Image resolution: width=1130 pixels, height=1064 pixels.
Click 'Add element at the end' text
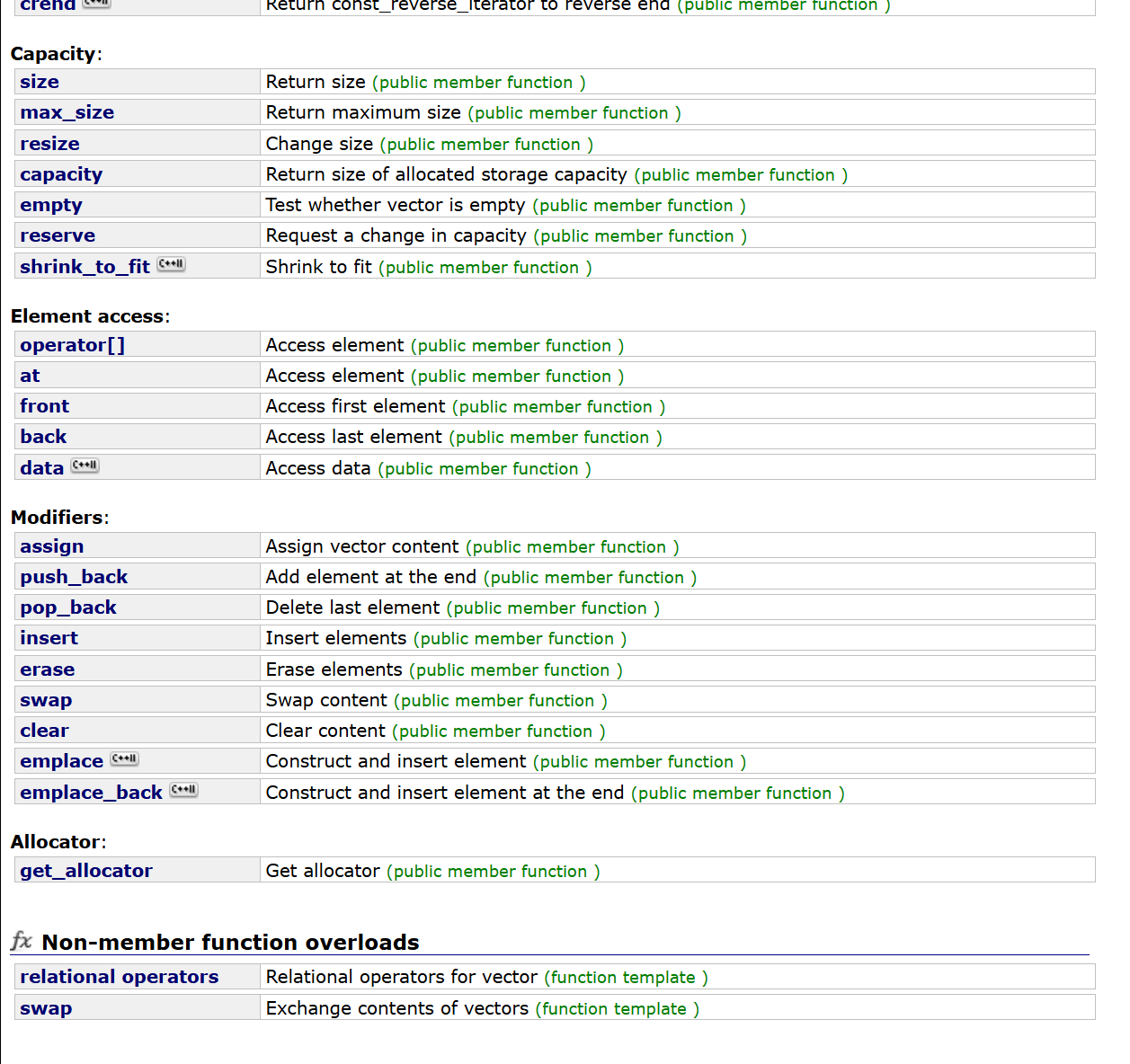tap(370, 577)
